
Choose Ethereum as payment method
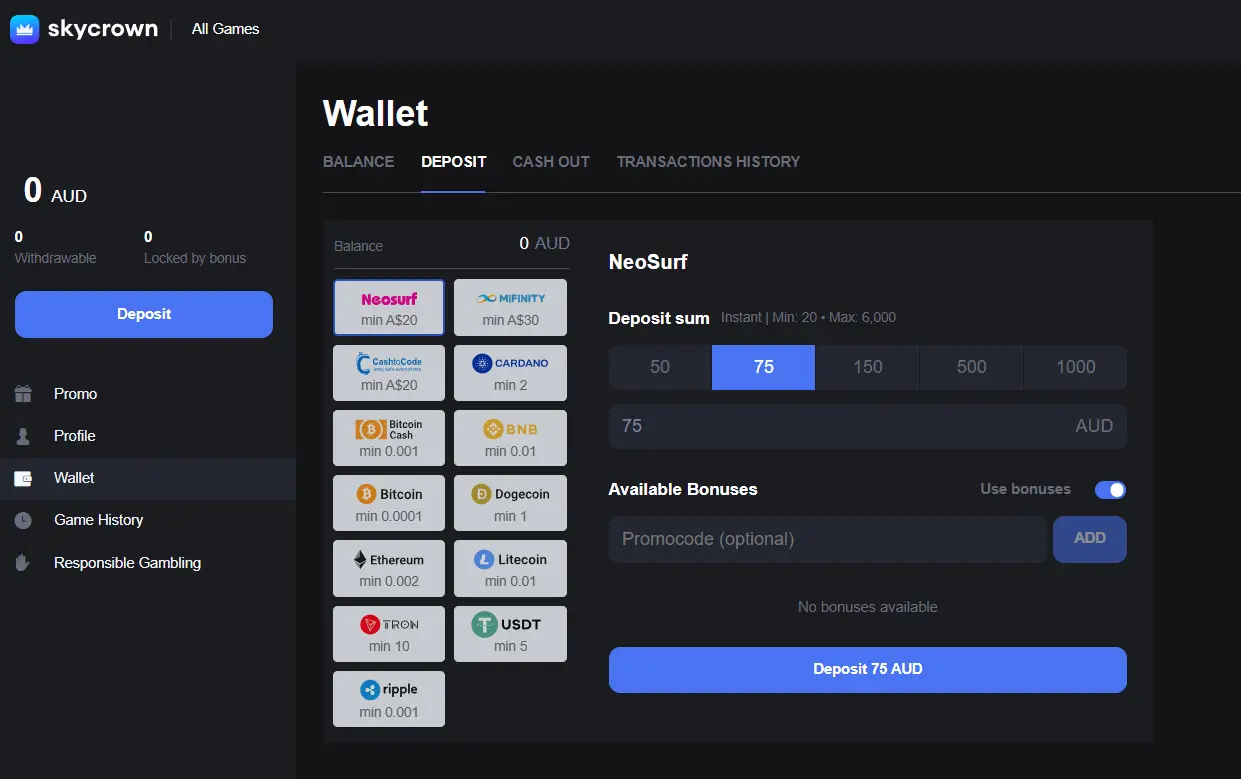tap(389, 569)
